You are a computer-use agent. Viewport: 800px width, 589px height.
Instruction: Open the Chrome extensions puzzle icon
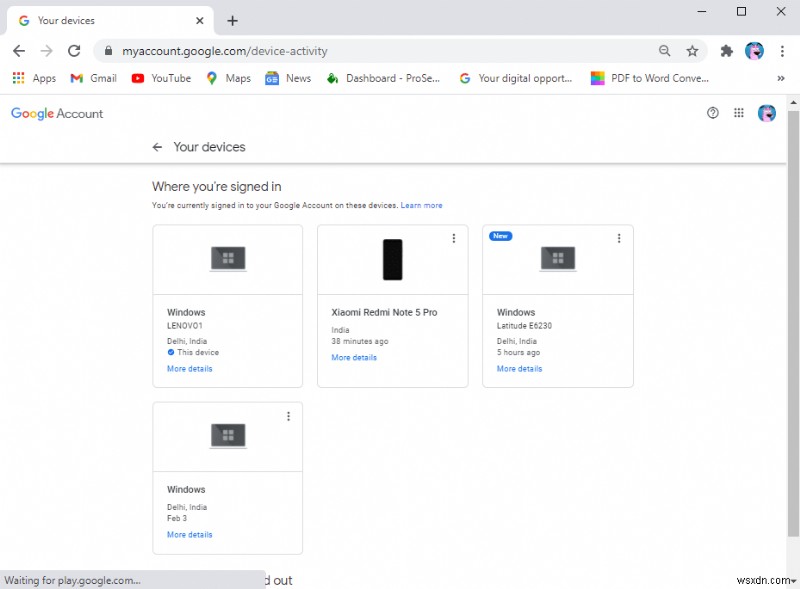tap(727, 50)
